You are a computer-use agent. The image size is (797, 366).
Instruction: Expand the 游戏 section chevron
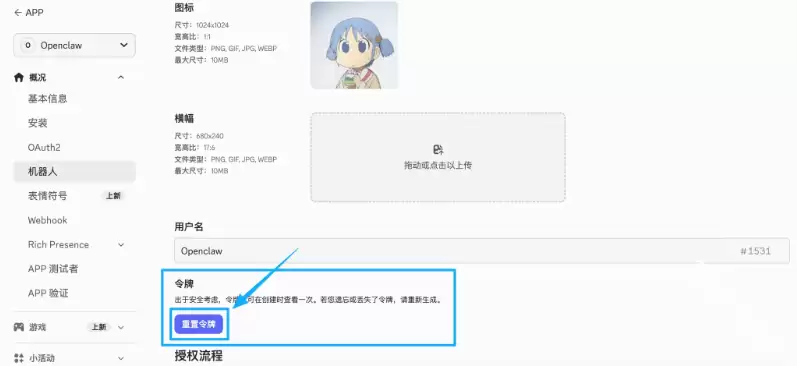(121, 327)
